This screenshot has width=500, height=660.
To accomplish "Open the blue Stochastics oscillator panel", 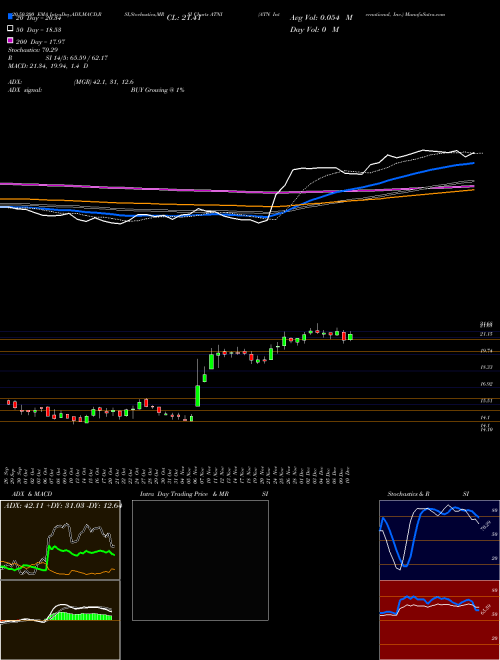I will pyautogui.click(x=439, y=540).
